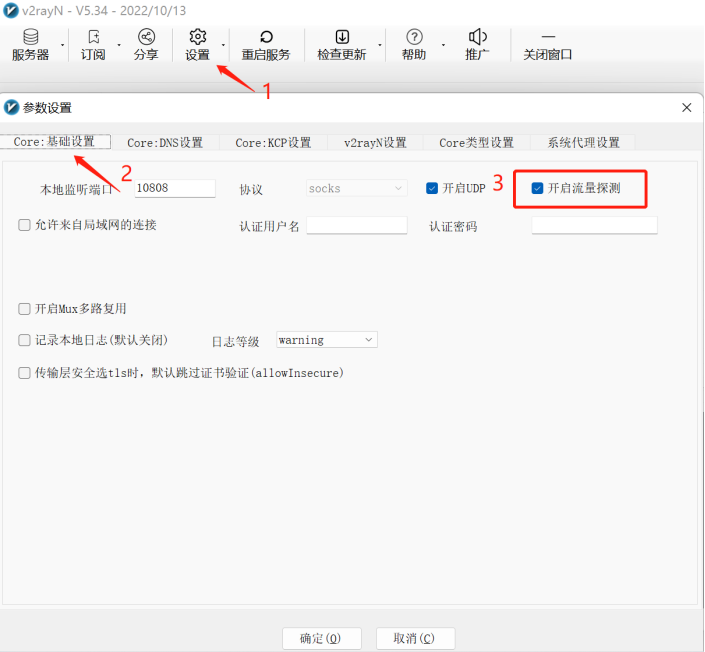Viewport: 705px width, 652px height.
Task: Click the 认证用户名 input field
Action: tap(357, 225)
